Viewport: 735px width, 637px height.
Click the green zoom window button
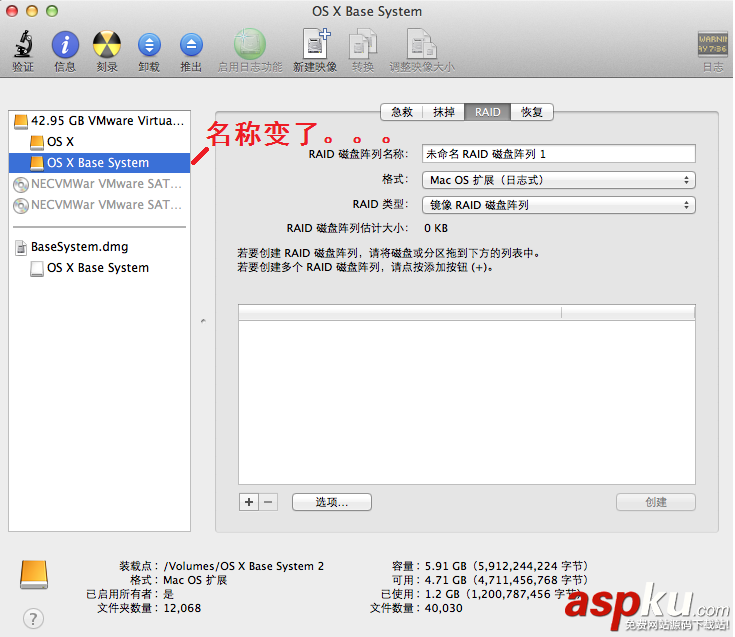coord(52,11)
